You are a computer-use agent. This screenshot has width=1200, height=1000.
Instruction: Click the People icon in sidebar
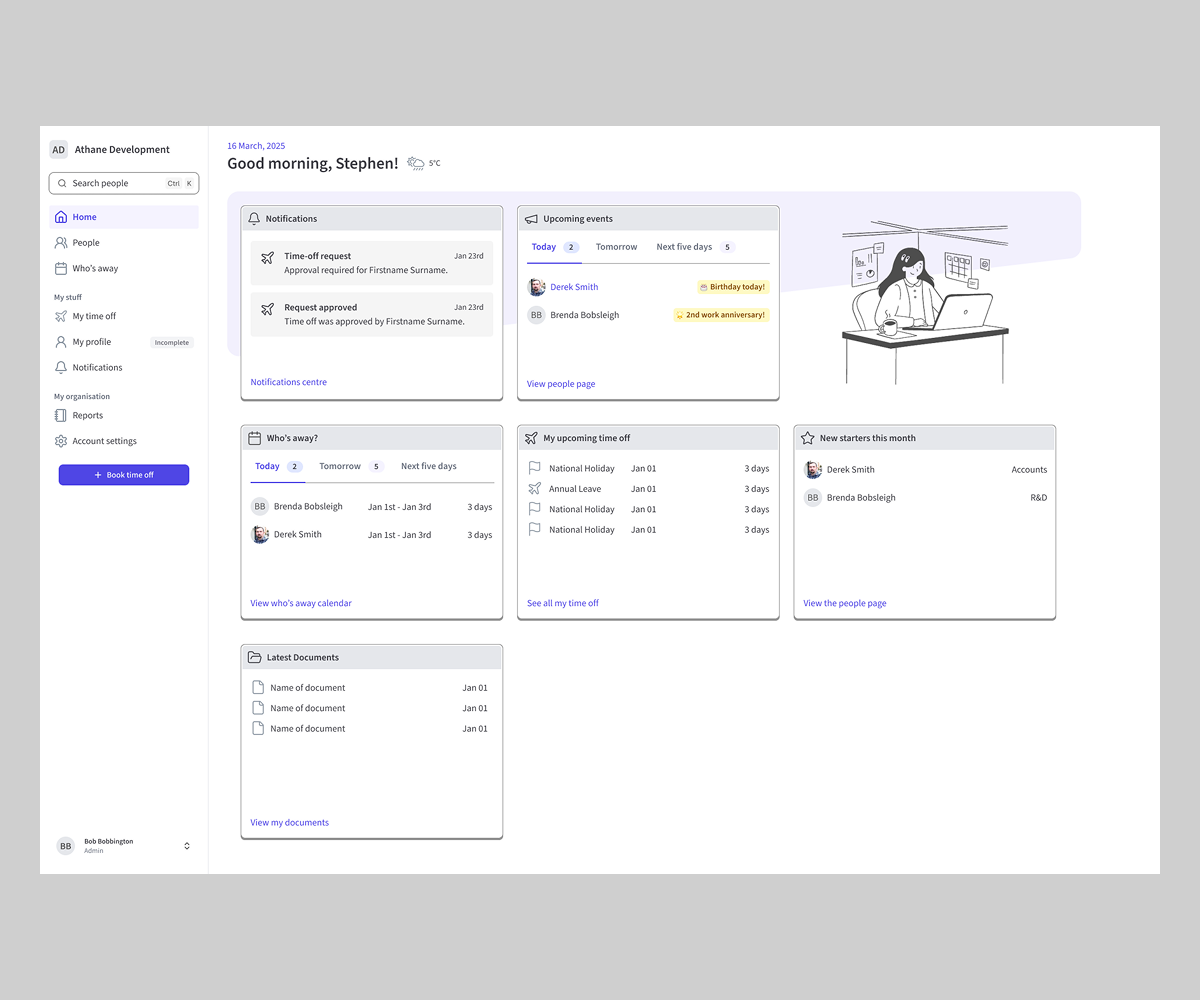click(61, 243)
